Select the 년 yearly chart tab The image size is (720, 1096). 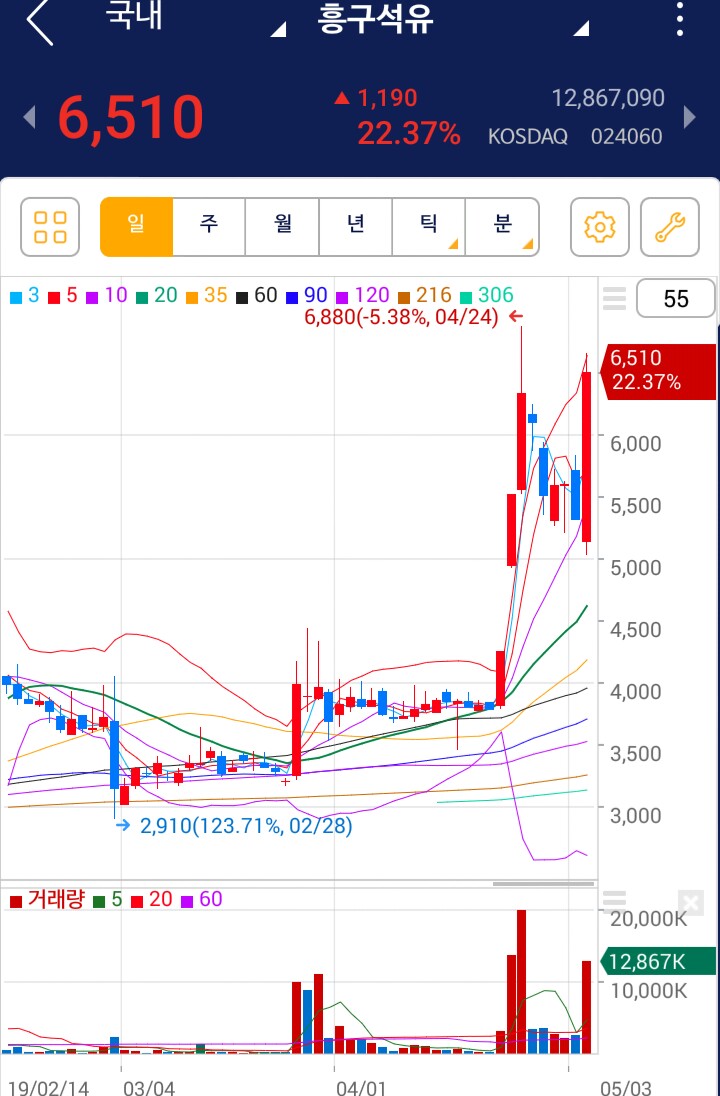(x=356, y=227)
